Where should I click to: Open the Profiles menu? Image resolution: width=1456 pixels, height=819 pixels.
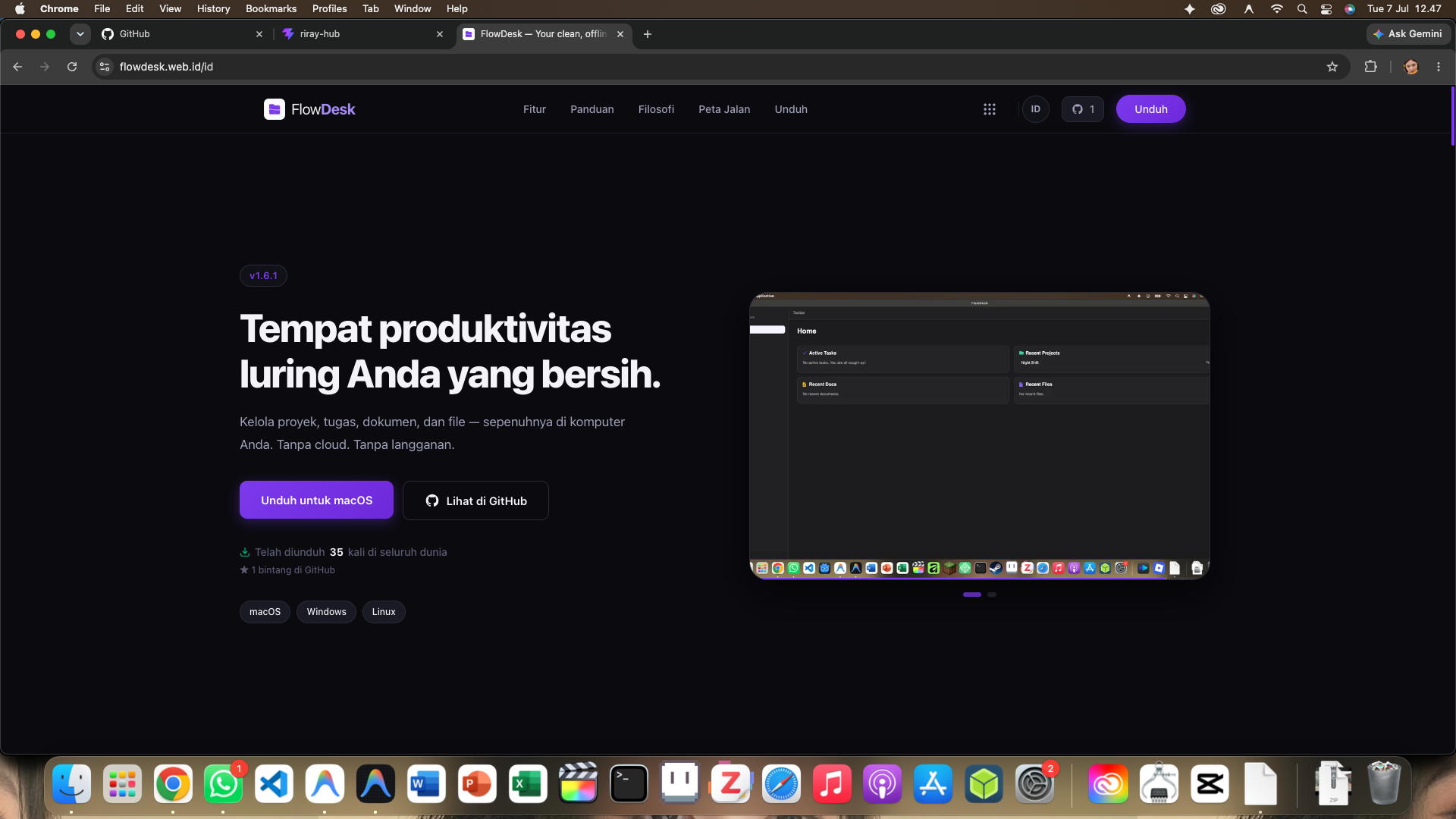tap(330, 9)
